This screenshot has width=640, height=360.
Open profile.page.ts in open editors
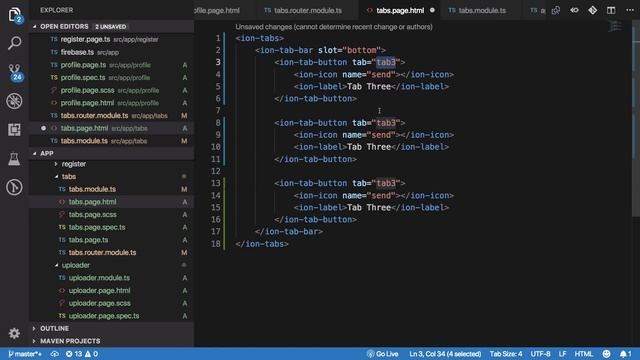pos(112,65)
